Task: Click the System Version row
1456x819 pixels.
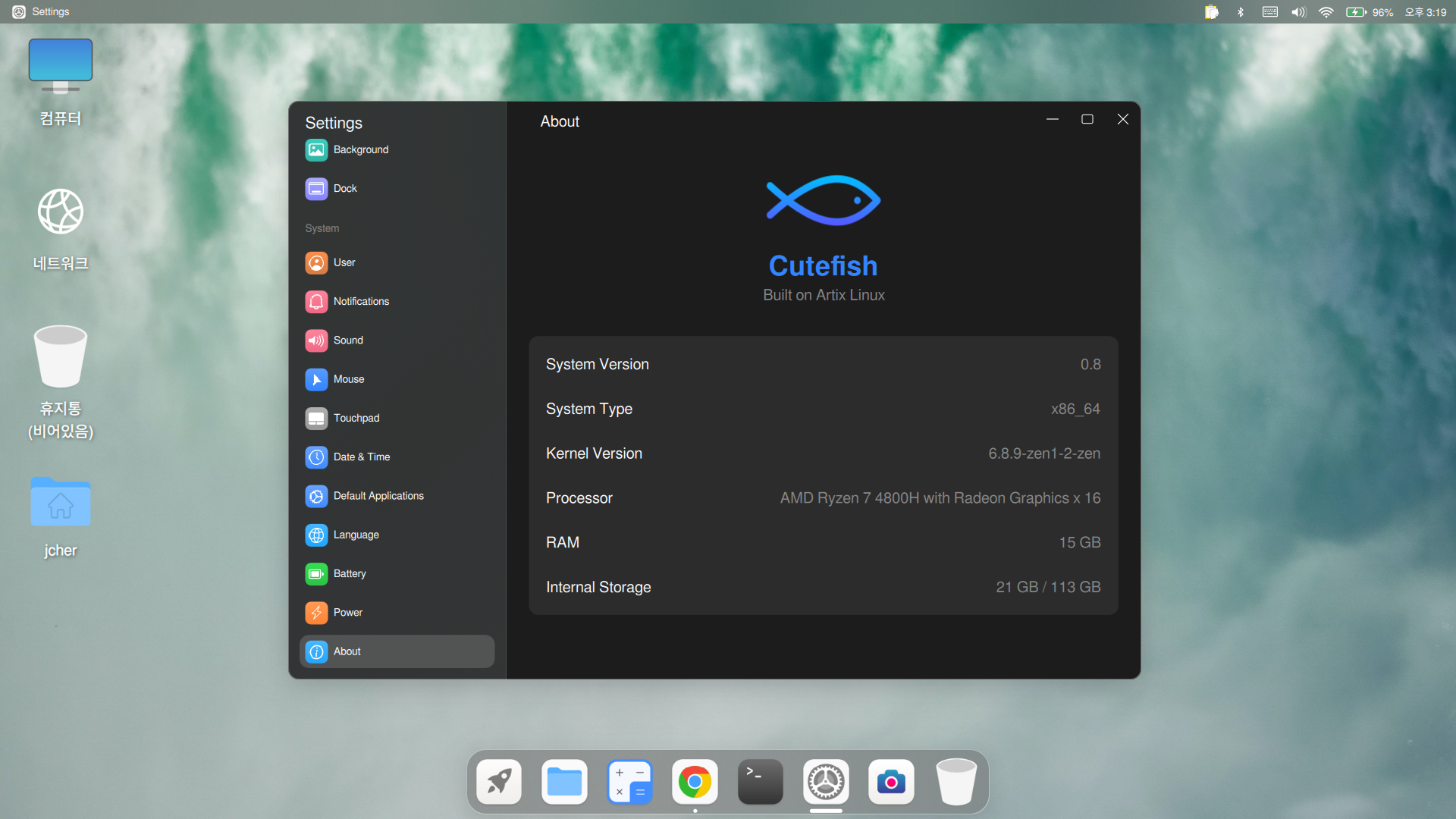Action: tap(824, 365)
